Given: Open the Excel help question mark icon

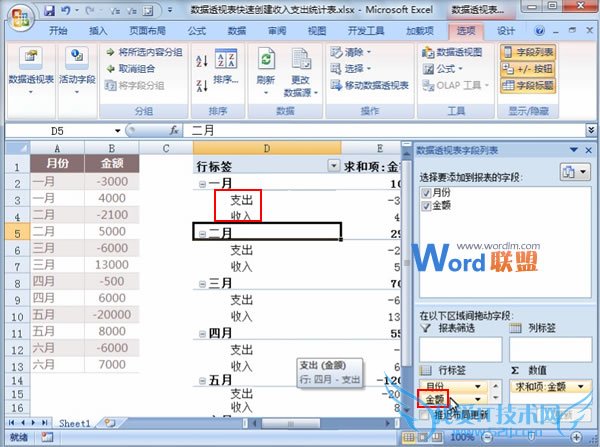Looking at the screenshot, I should [x=539, y=31].
